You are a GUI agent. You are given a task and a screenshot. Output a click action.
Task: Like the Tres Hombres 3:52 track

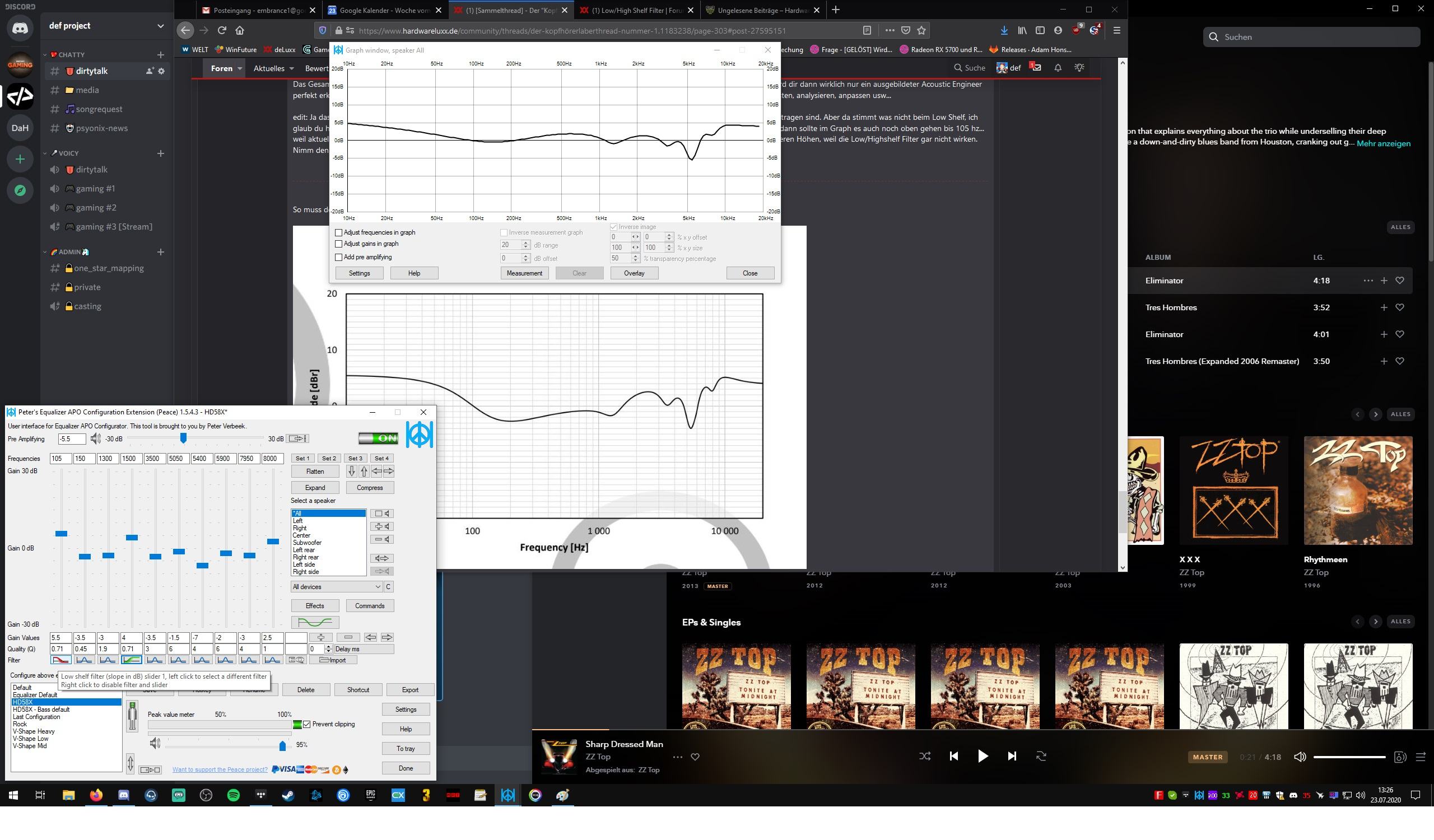[1400, 307]
